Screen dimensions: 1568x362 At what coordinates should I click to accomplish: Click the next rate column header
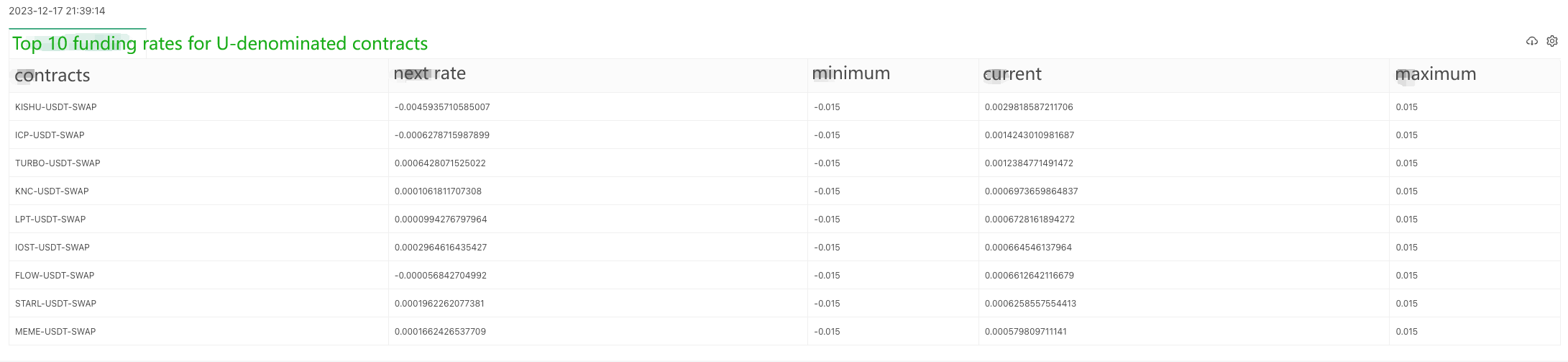(x=429, y=73)
